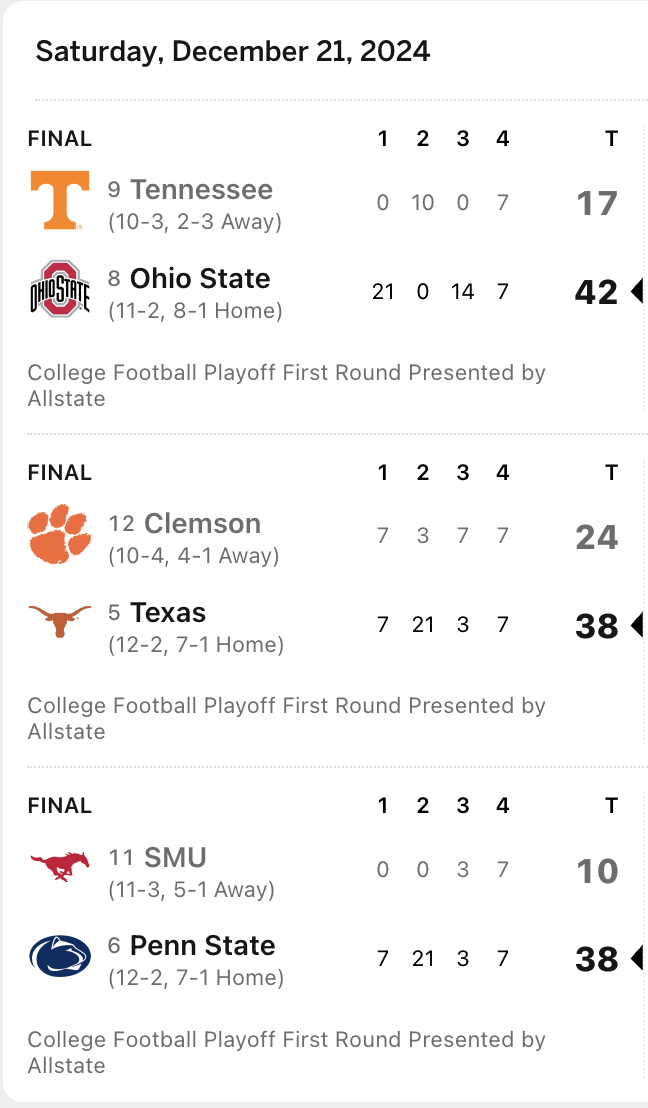Click the winner arrow beside Ohio State's 42
The image size is (648, 1108).
click(x=636, y=292)
